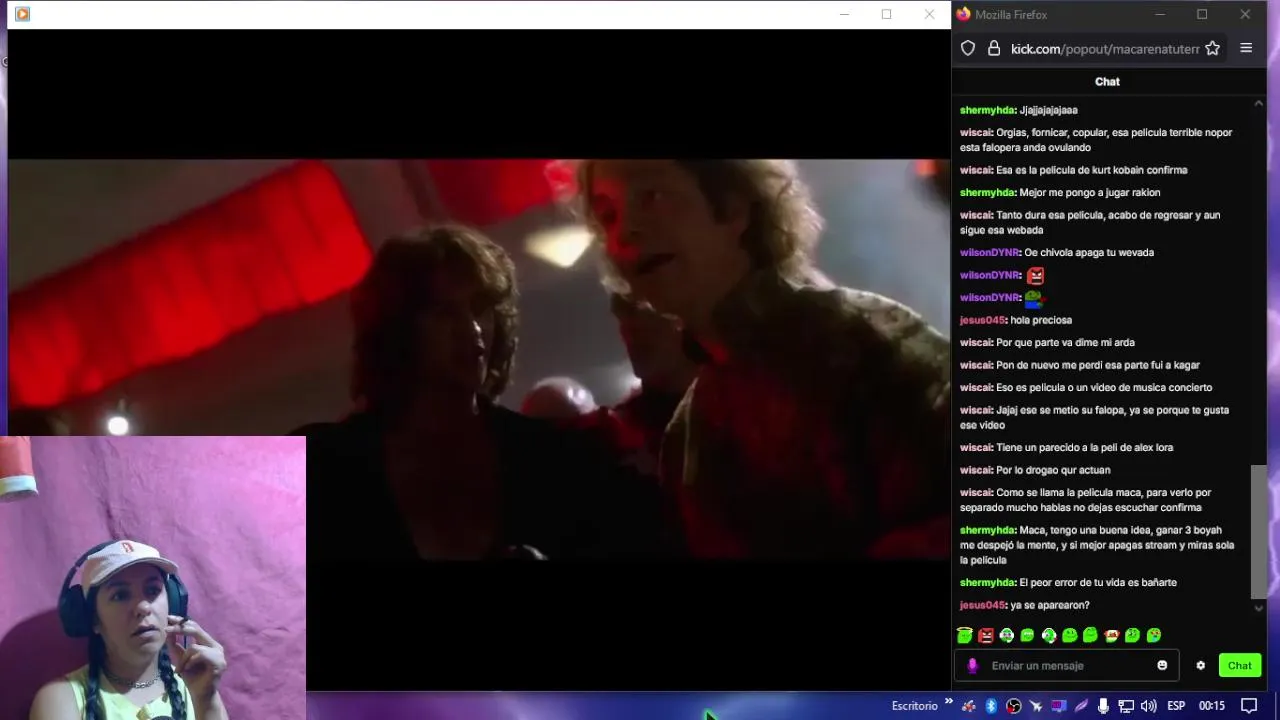This screenshot has height=720, width=1280.
Task: Focus the 'Enviar un mensaje' input field
Action: pyautogui.click(x=1067, y=665)
